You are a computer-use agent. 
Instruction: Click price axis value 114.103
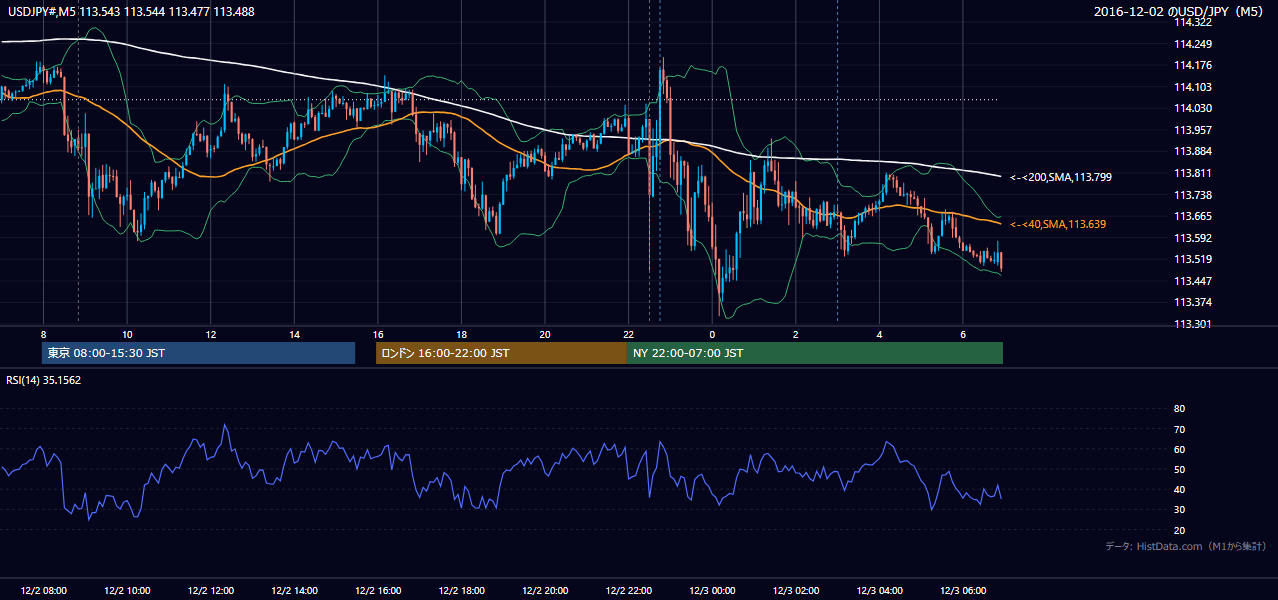click(1192, 87)
